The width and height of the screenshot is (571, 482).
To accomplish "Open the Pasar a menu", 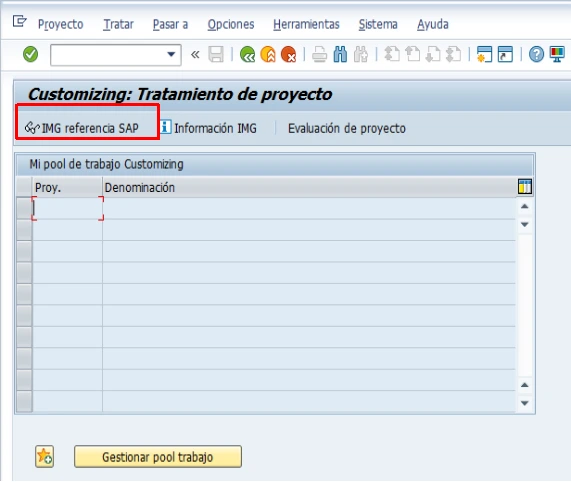I will pyautogui.click(x=170, y=24).
